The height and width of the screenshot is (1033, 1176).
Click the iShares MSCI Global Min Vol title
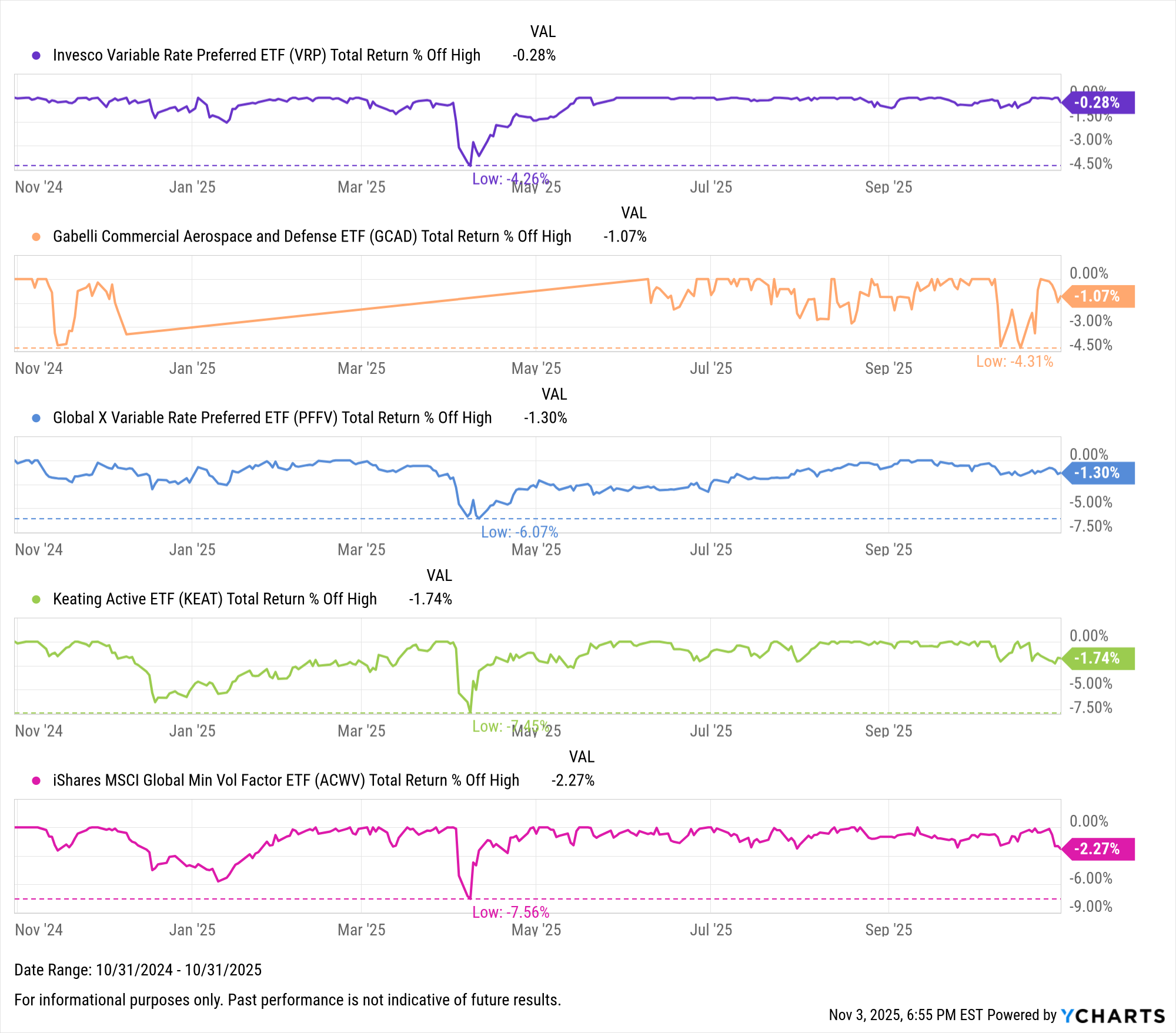click(286, 780)
